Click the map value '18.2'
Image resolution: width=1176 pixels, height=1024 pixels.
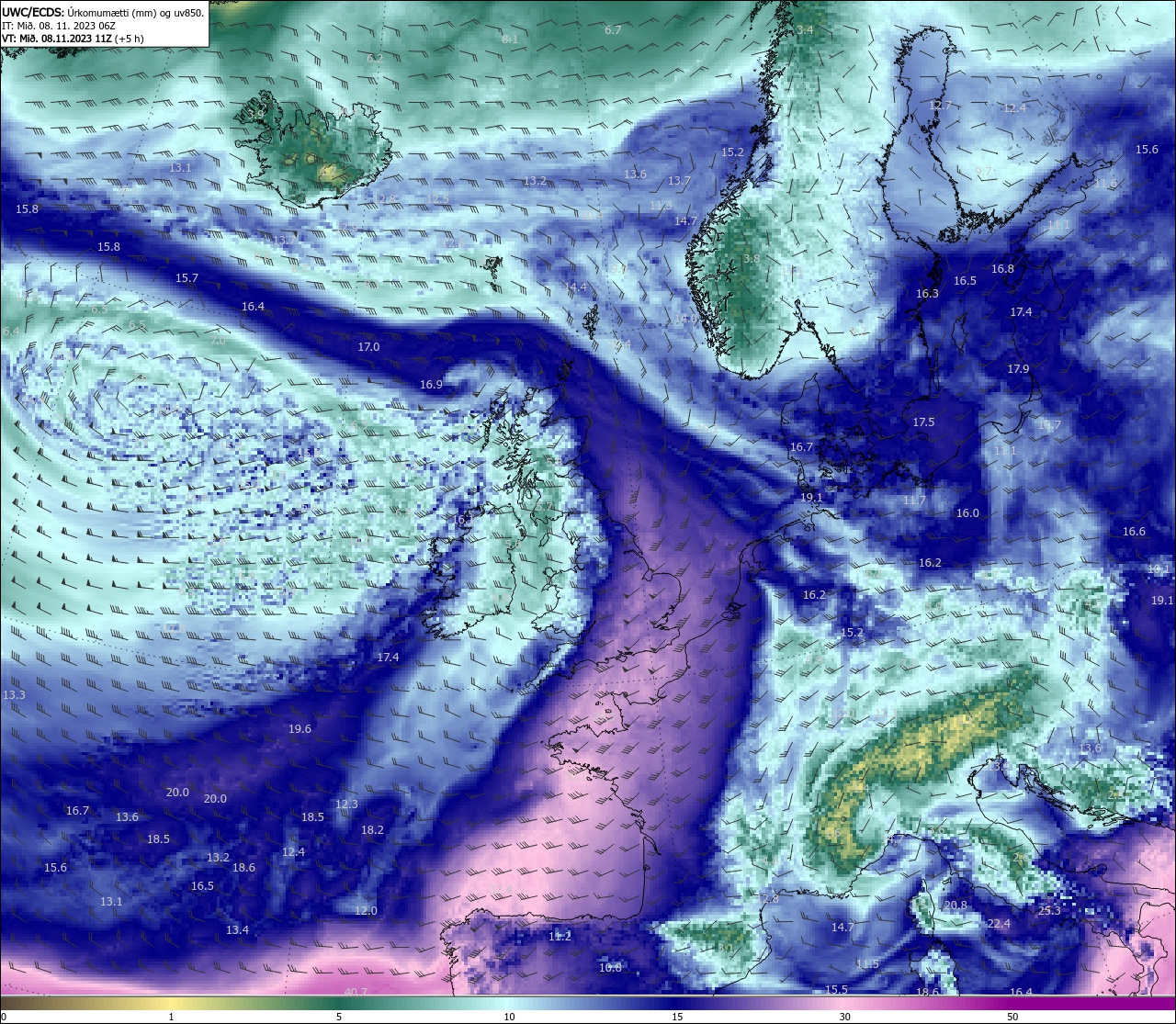(372, 830)
